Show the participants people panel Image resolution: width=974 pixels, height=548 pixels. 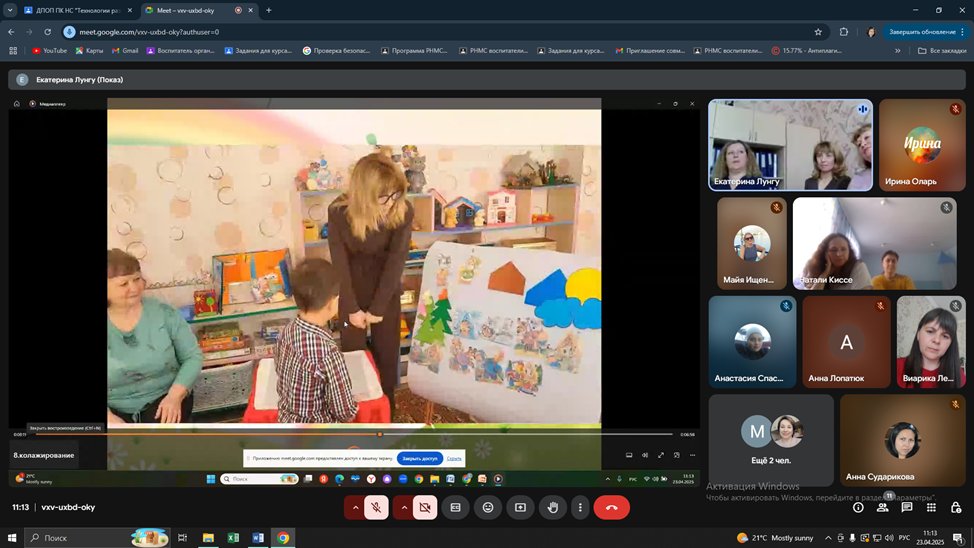(882, 508)
